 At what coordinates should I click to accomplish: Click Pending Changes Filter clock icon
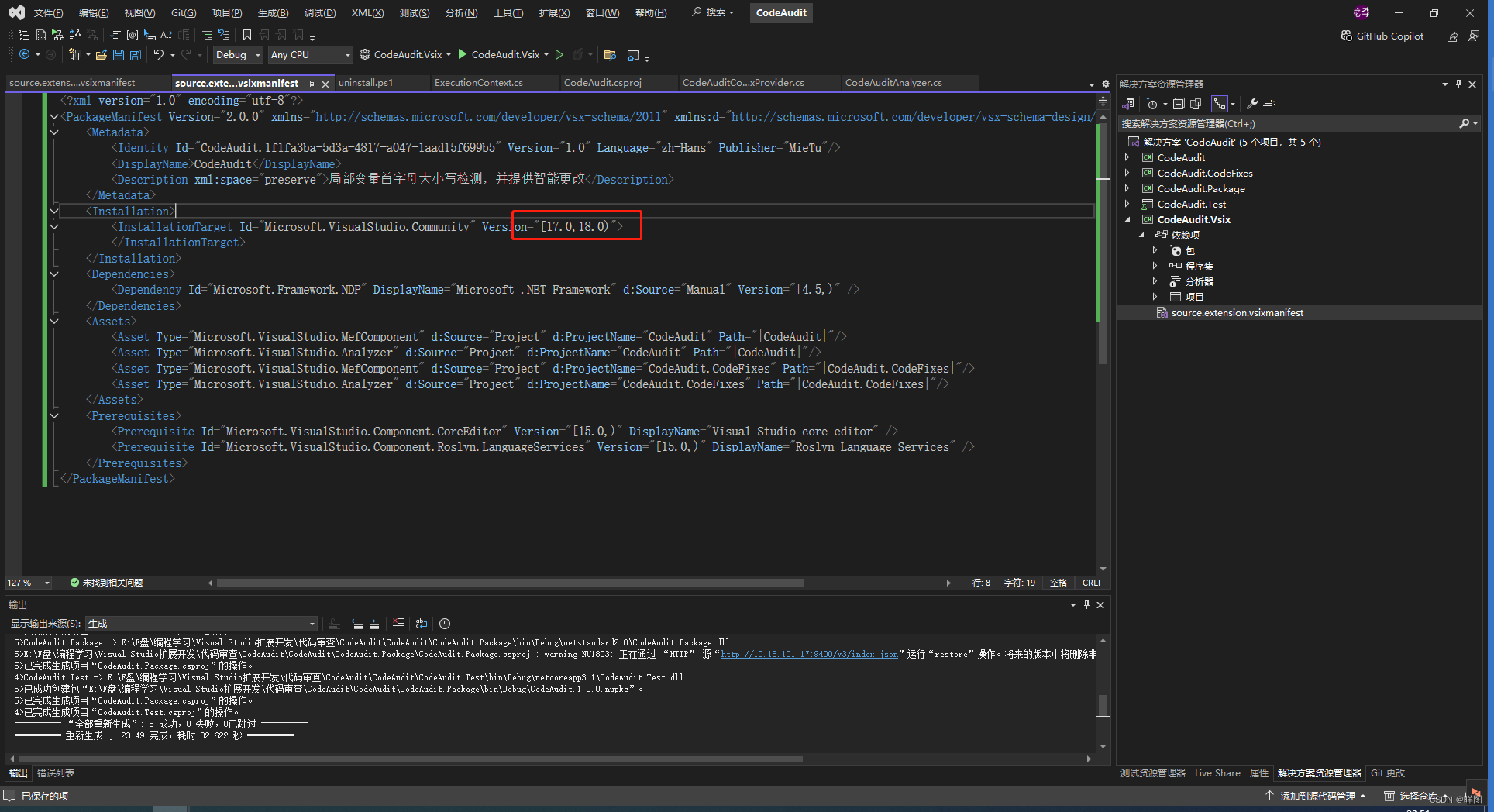point(1152,104)
